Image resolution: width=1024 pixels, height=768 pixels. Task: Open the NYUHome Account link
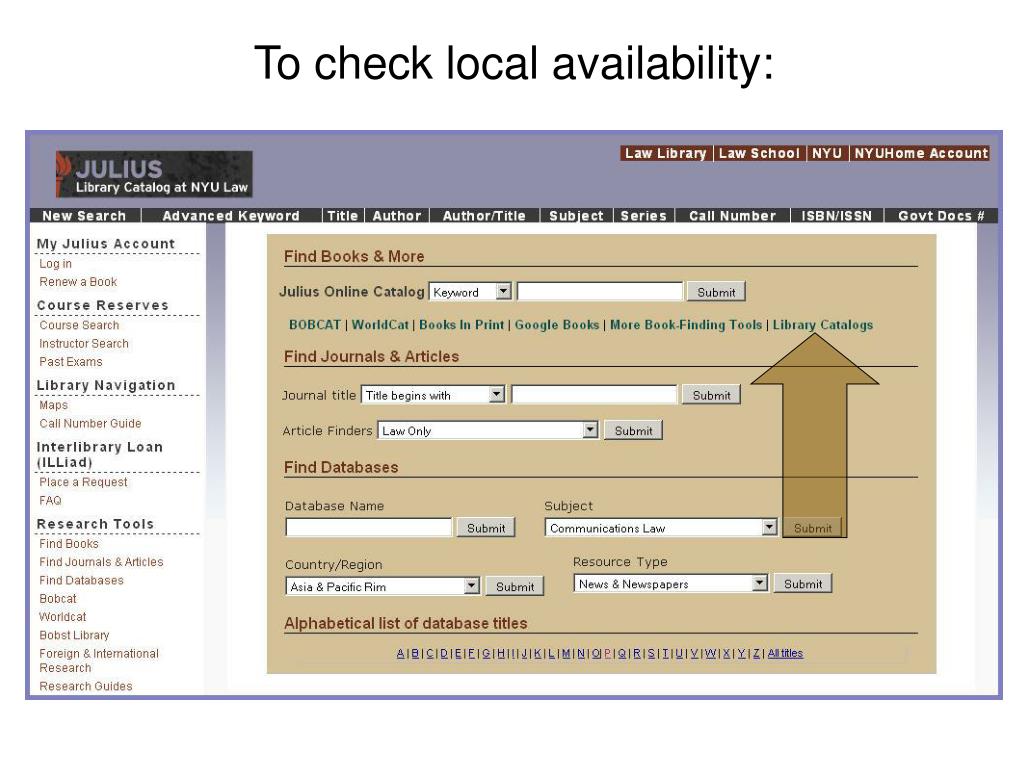tap(921, 153)
